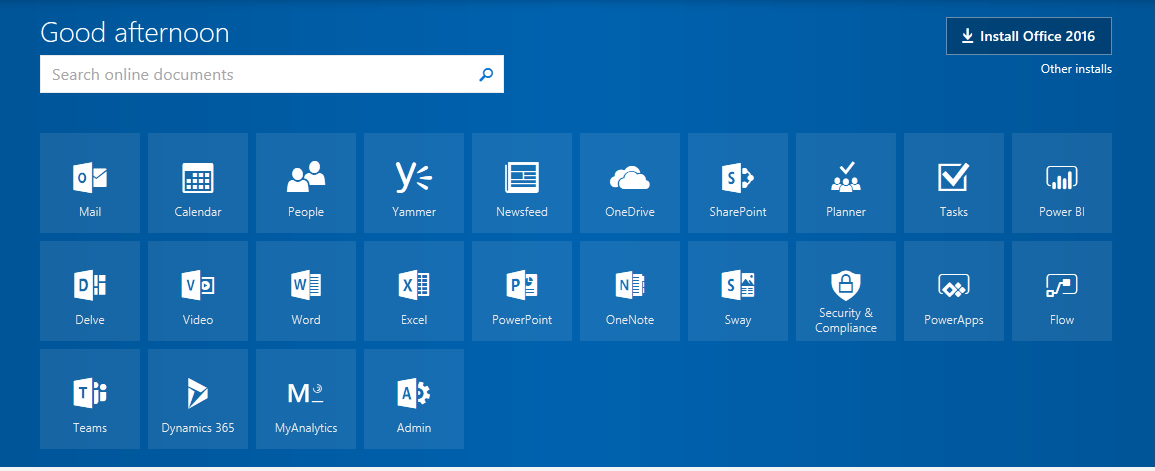Open the Newsfeed tile
The height and width of the screenshot is (471, 1155).
pyautogui.click(x=522, y=183)
